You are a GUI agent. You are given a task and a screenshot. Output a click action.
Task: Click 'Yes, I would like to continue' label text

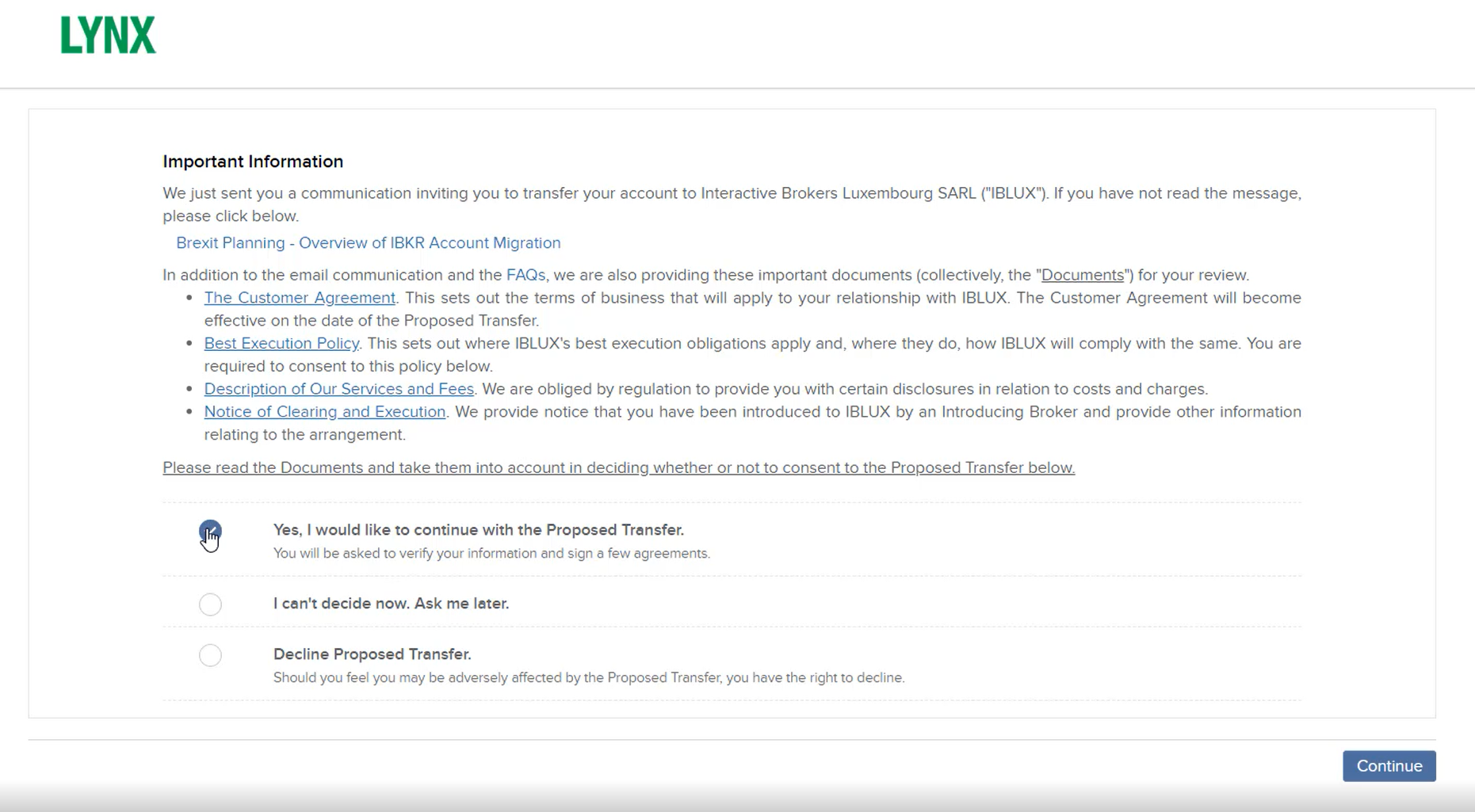tap(478, 530)
